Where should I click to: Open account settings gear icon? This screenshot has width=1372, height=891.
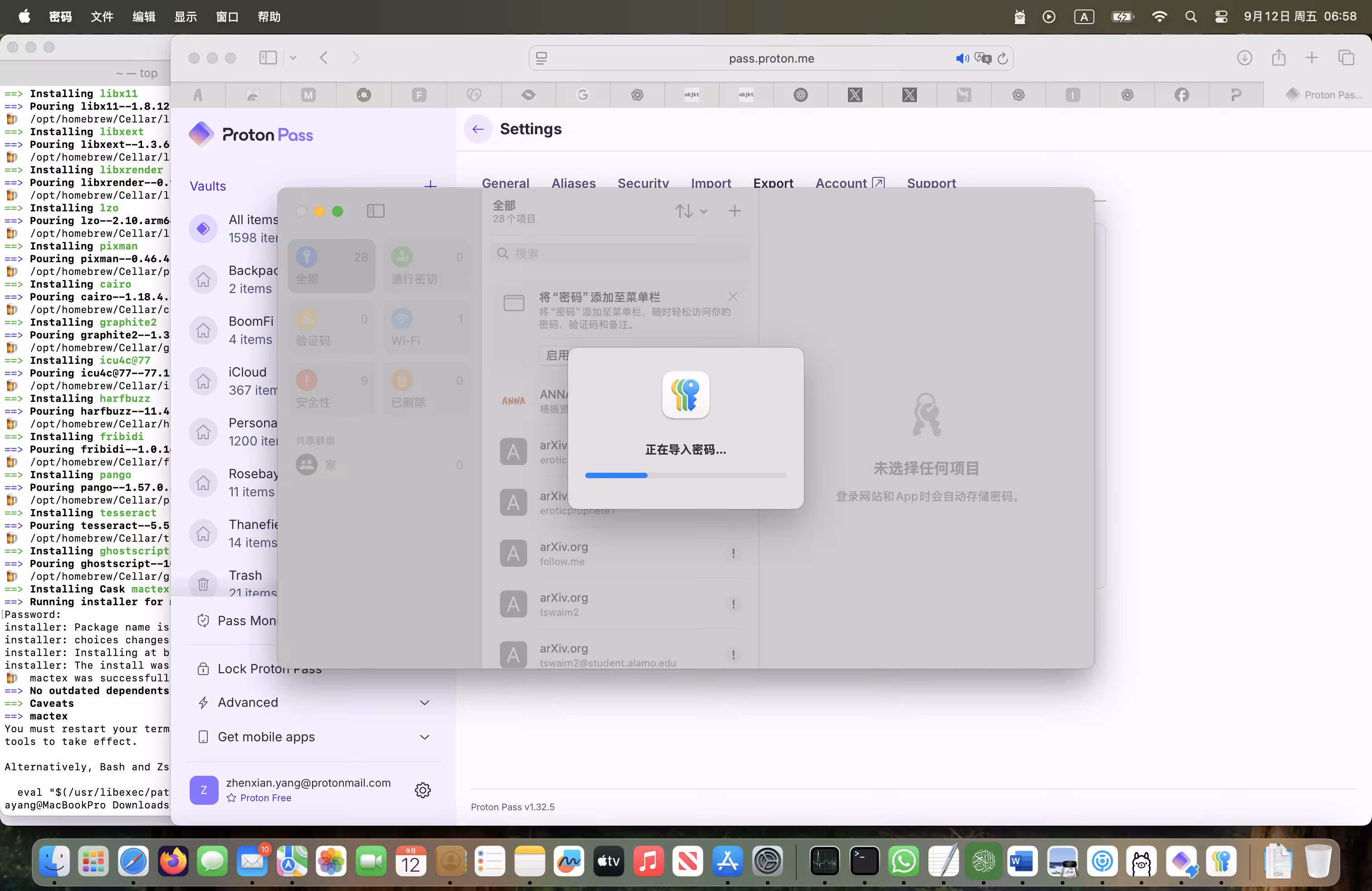[423, 790]
